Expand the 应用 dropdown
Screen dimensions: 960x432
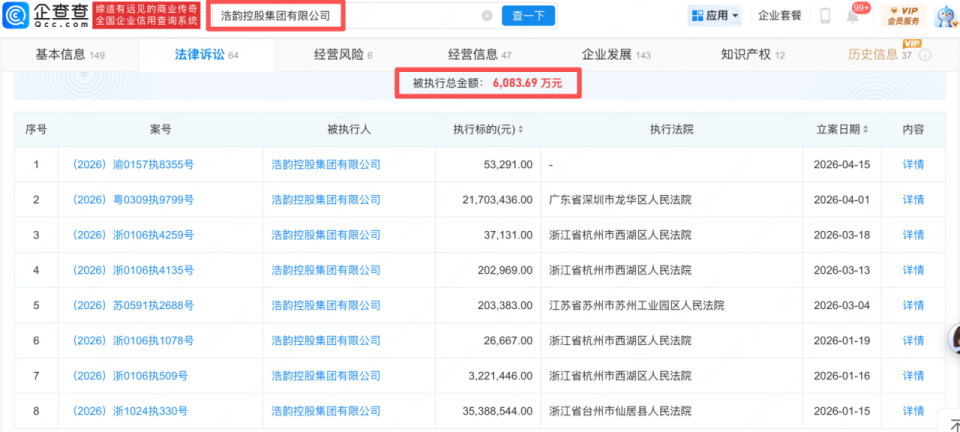click(715, 16)
